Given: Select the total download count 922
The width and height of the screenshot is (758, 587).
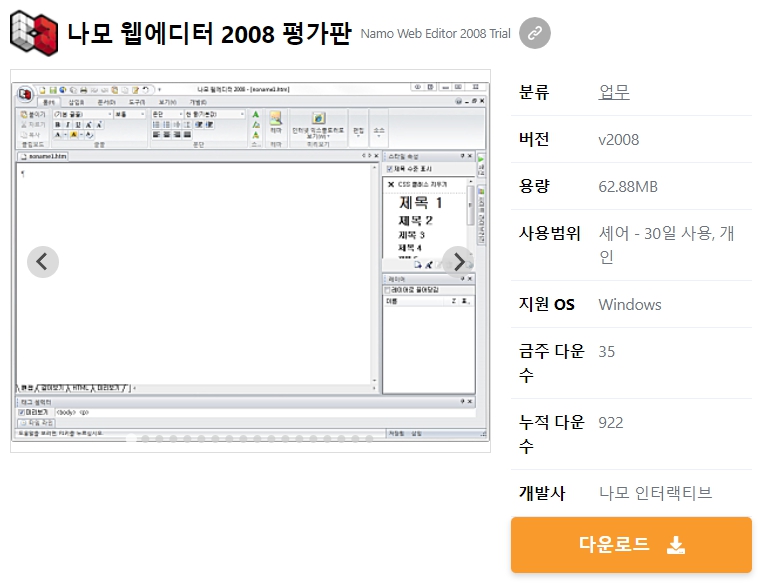Looking at the screenshot, I should coord(611,423).
